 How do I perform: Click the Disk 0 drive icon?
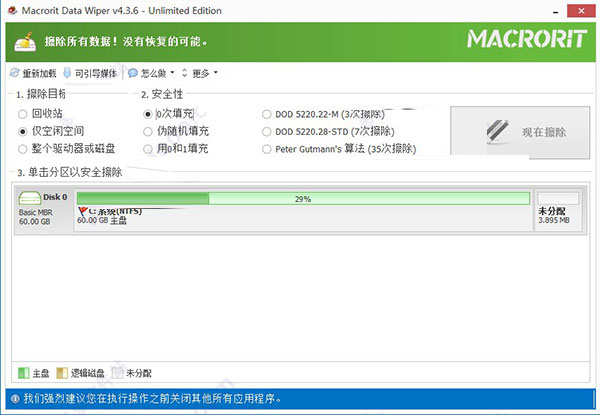point(29,198)
